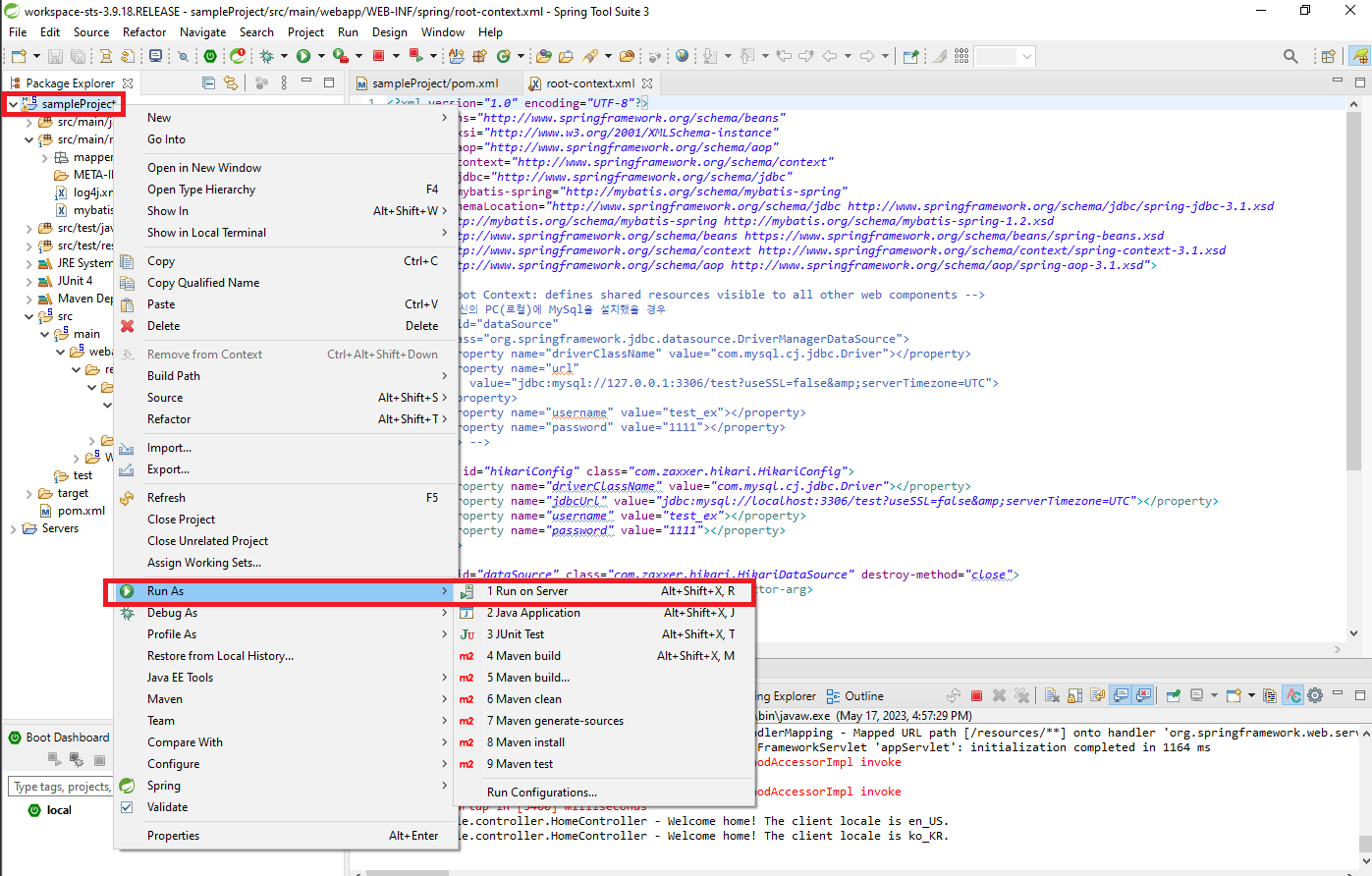The image size is (1372, 876).
Task: Click the Pin Editor toolbar icon
Action: (x=911, y=56)
